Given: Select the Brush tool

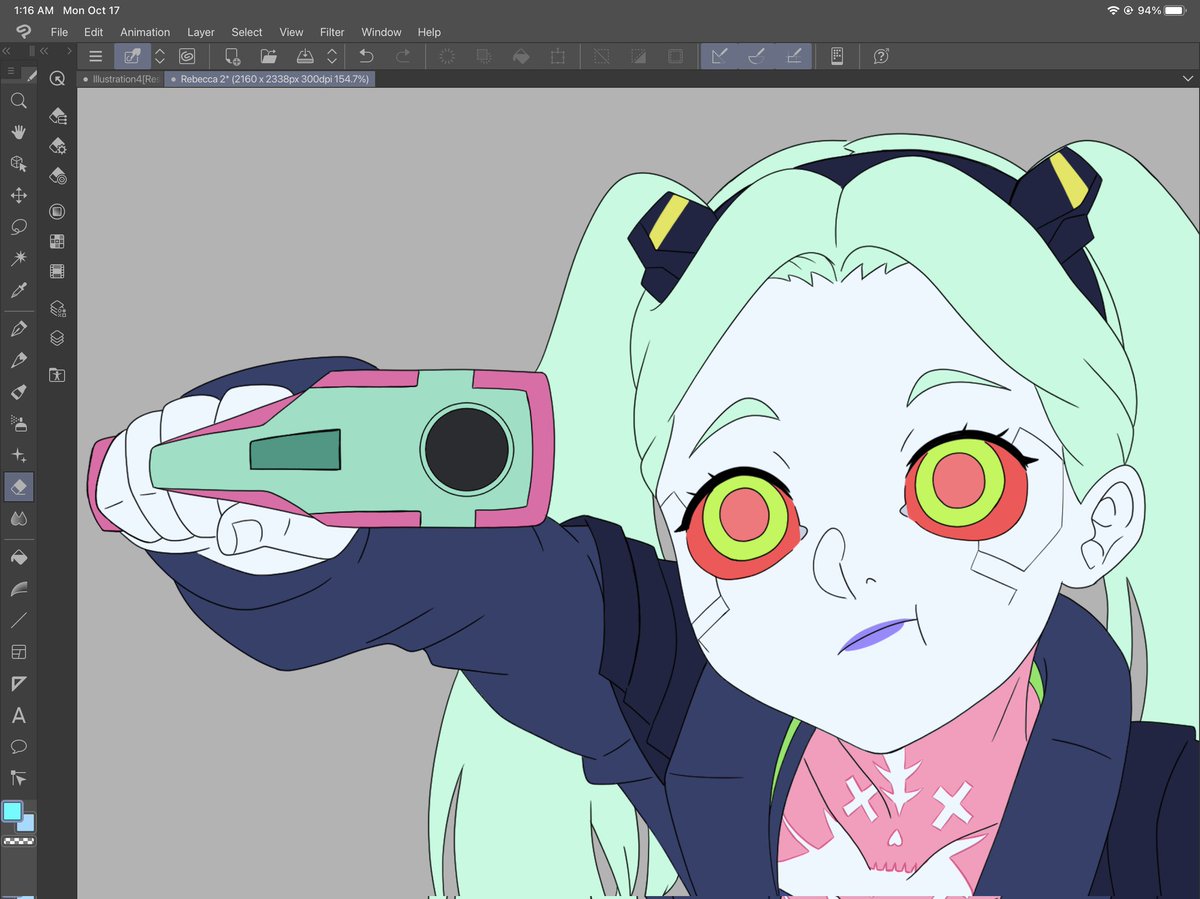Looking at the screenshot, I should 18,392.
